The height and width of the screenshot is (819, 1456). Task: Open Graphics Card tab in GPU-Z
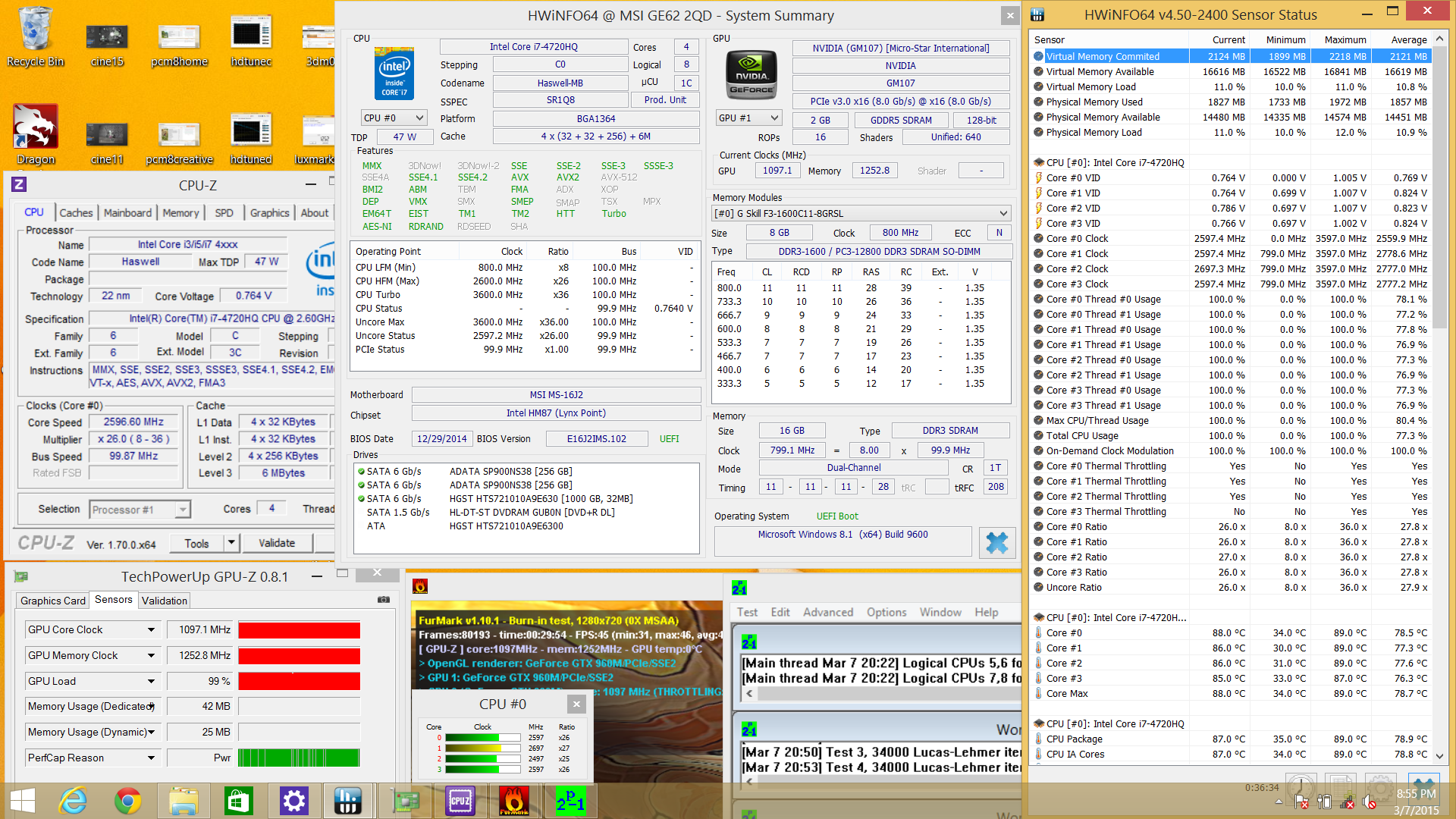coord(53,601)
